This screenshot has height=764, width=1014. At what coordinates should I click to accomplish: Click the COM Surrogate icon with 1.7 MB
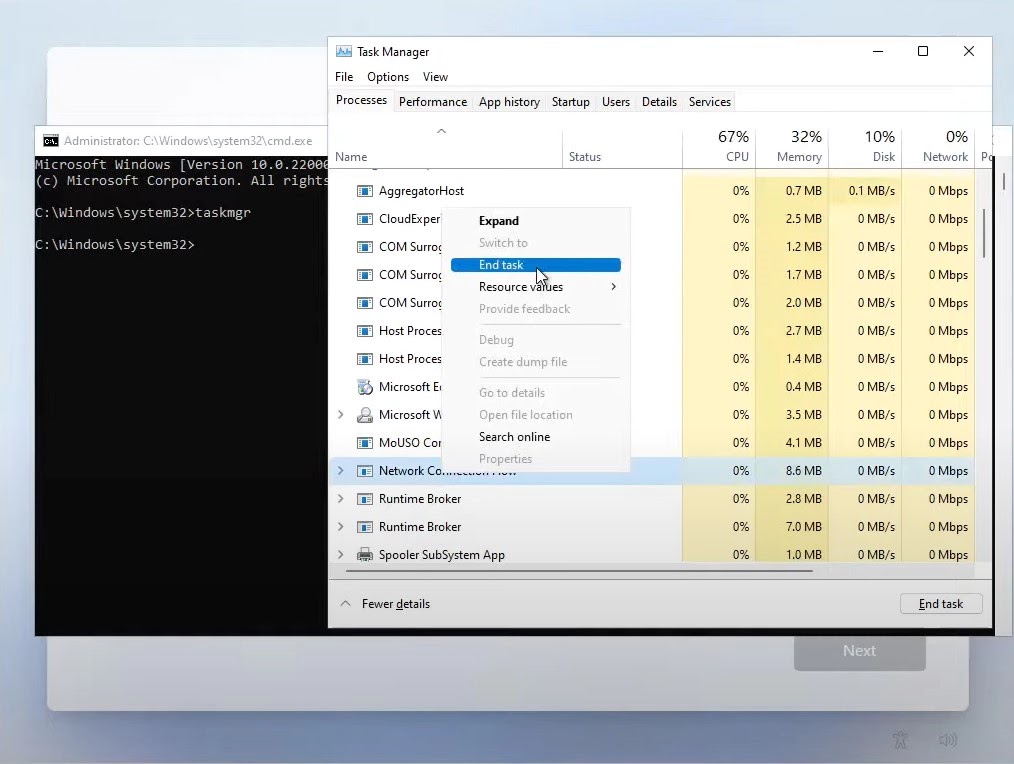pyautogui.click(x=365, y=275)
